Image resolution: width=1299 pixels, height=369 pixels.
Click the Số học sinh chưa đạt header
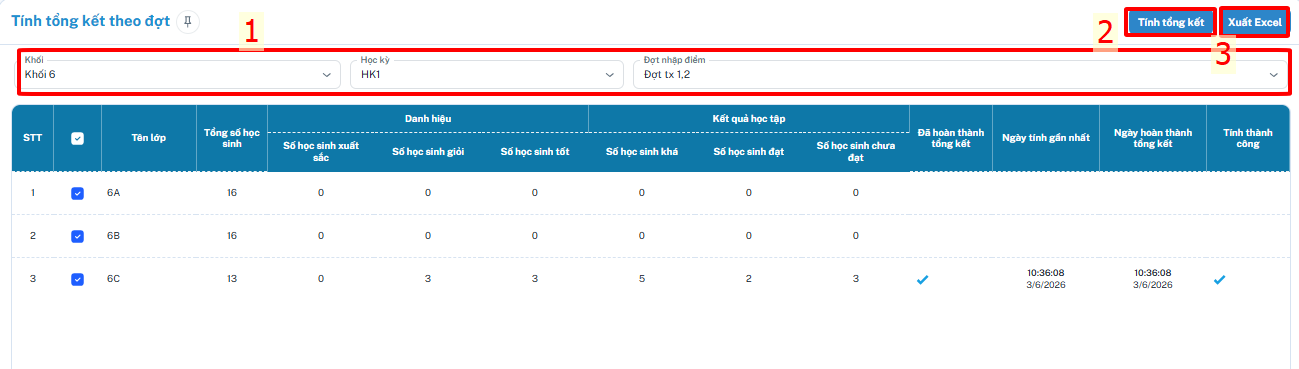click(856, 151)
